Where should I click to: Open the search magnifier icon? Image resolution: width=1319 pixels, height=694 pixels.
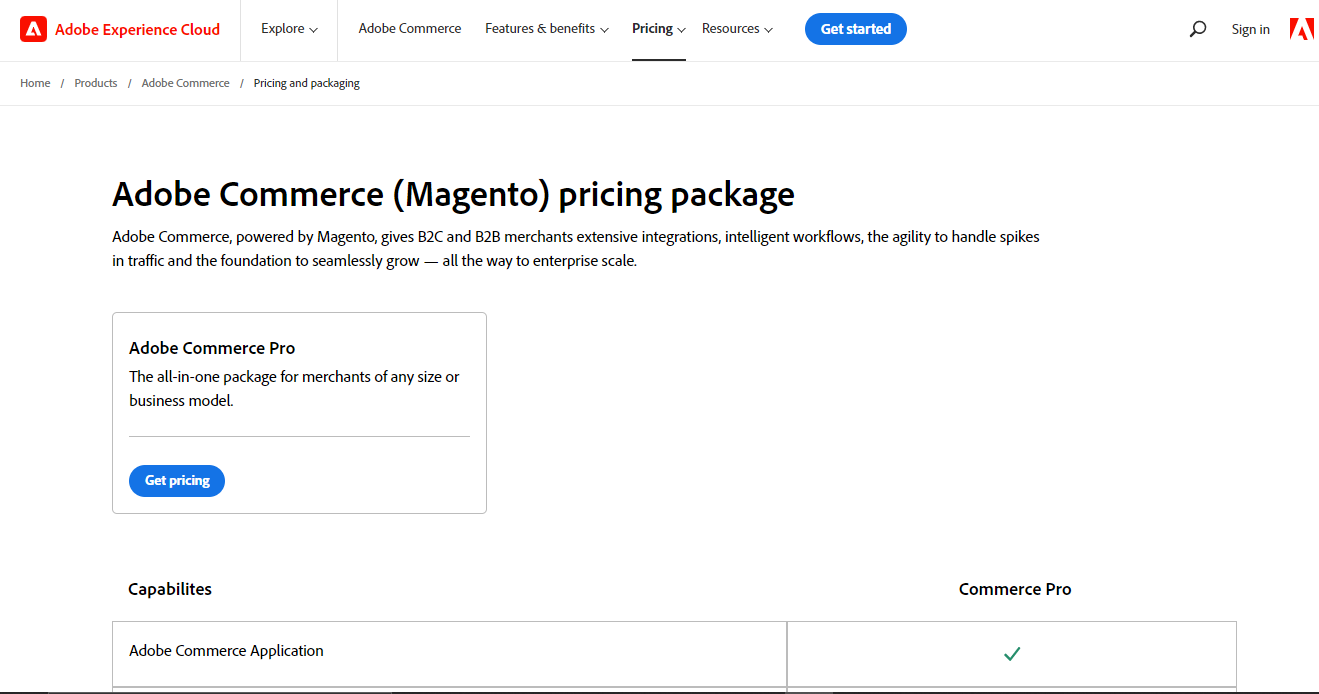pyautogui.click(x=1197, y=29)
